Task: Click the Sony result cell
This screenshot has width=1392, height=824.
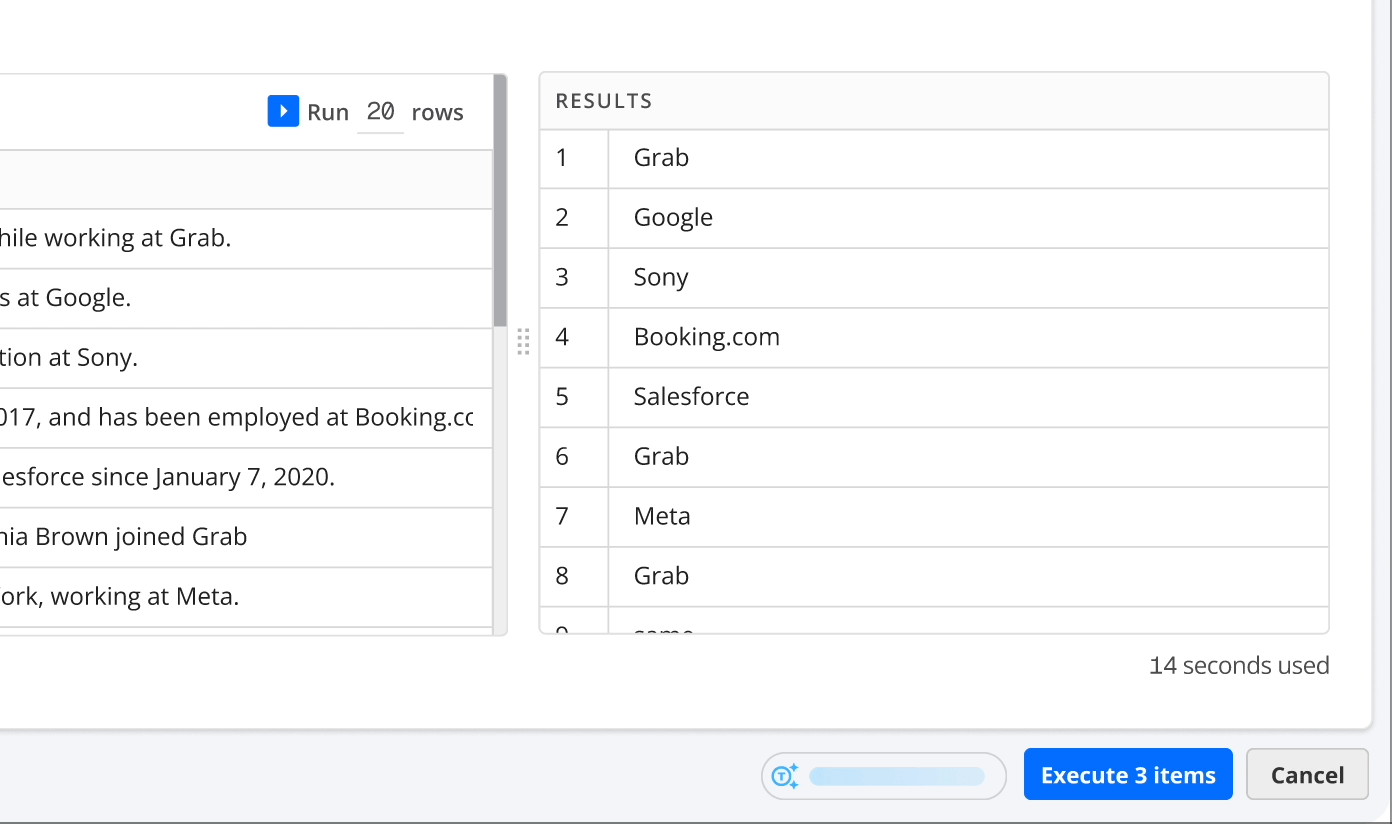Action: [661, 277]
